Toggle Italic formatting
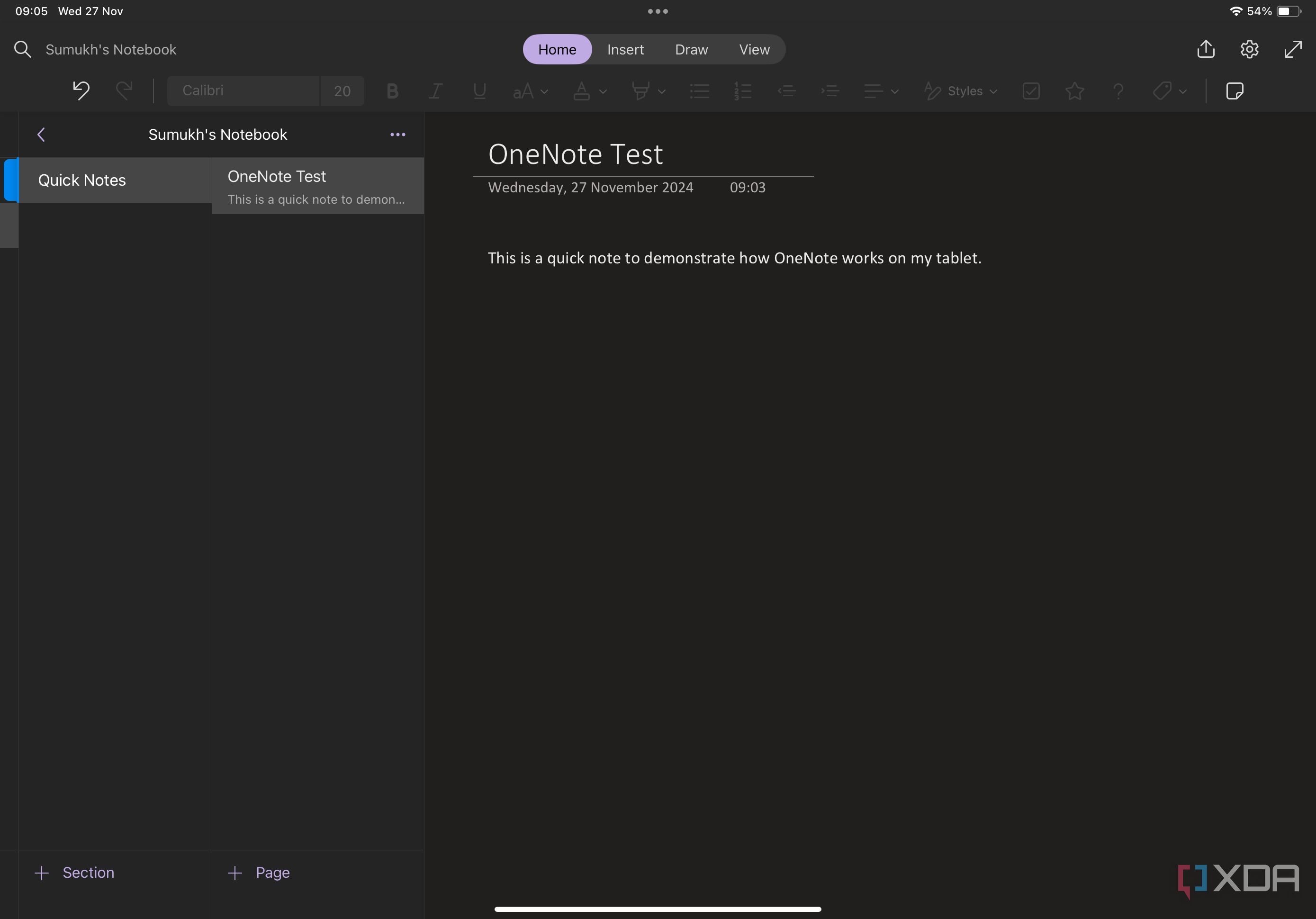 point(436,91)
